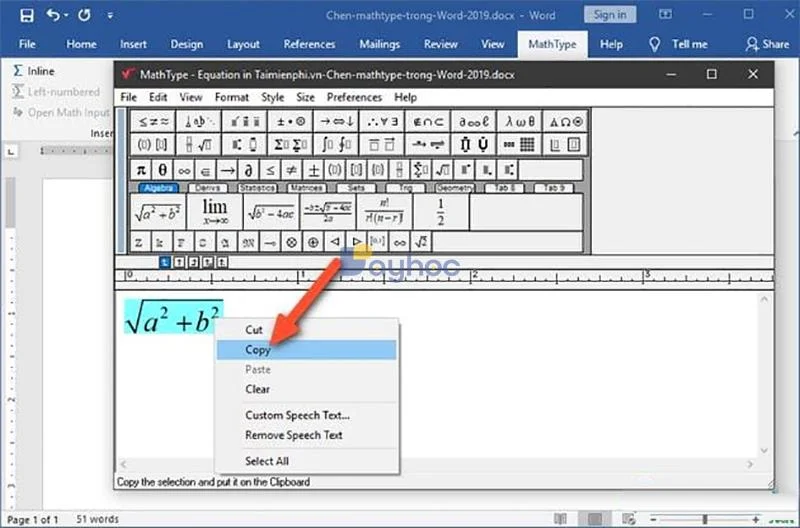Screen dimensions: 800x528
Task: Open the lowercase Greek letters palette
Action: 519,122
